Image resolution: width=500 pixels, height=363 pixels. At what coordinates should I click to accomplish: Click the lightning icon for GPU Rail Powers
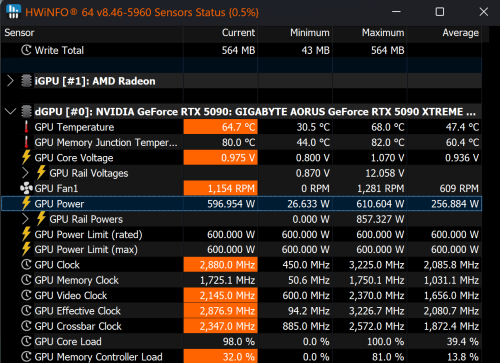pos(41,219)
